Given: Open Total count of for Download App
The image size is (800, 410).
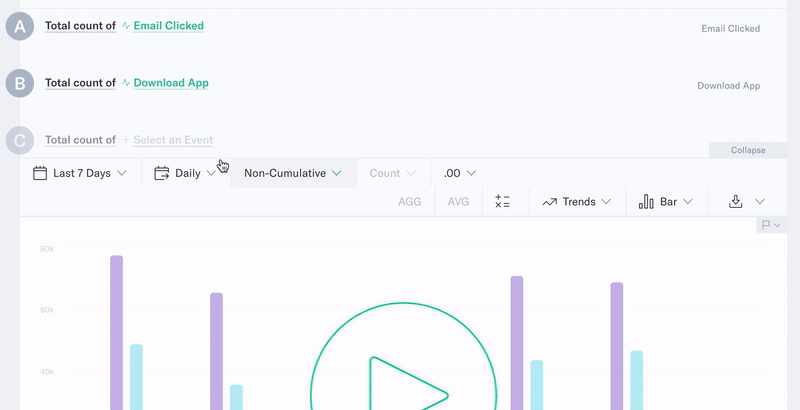Looking at the screenshot, I should 80,83.
